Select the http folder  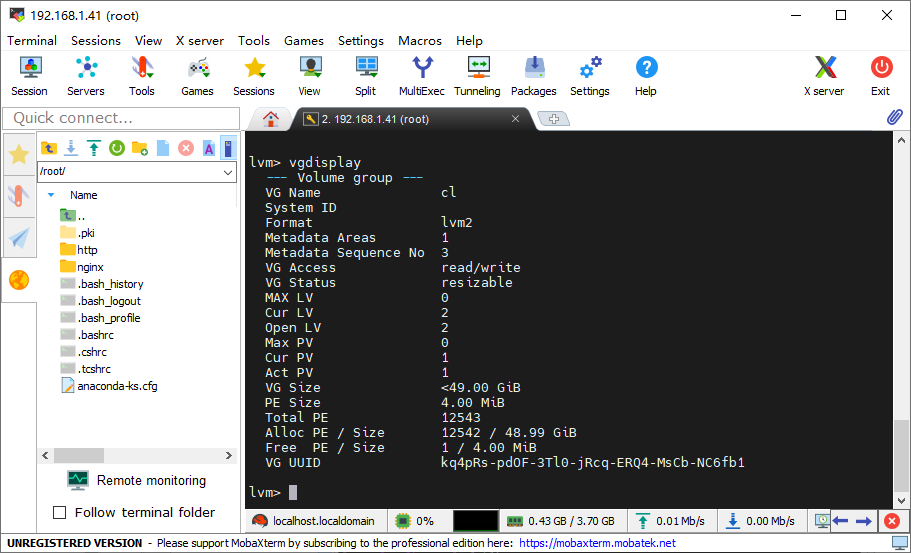78,250
